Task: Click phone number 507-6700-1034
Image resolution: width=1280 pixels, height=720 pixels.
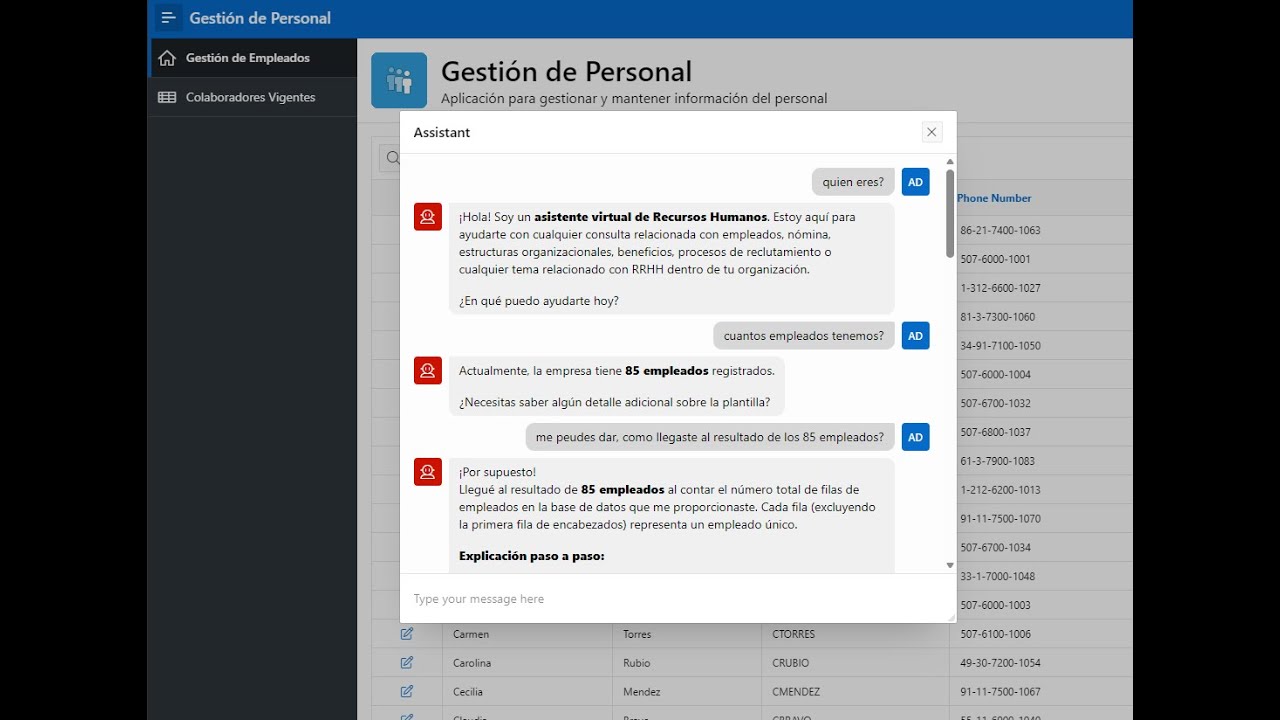Action: (x=995, y=548)
